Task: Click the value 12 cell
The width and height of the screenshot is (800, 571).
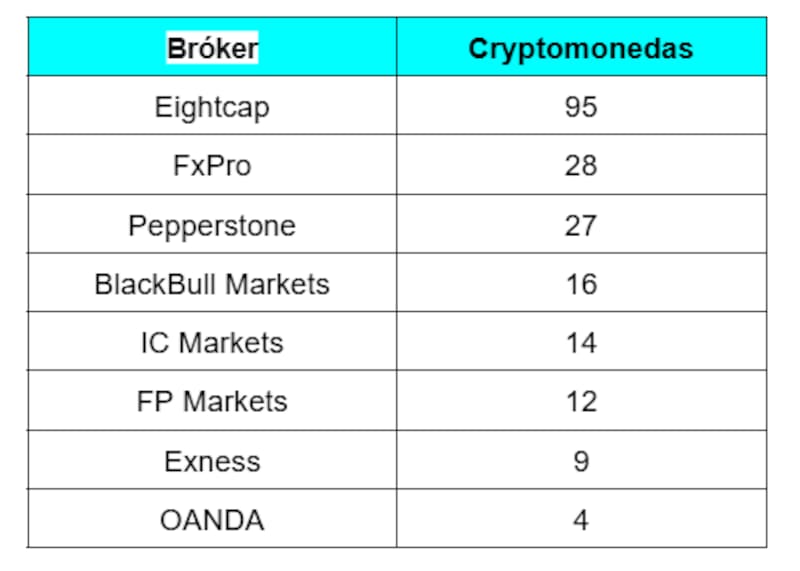Action: click(x=581, y=401)
